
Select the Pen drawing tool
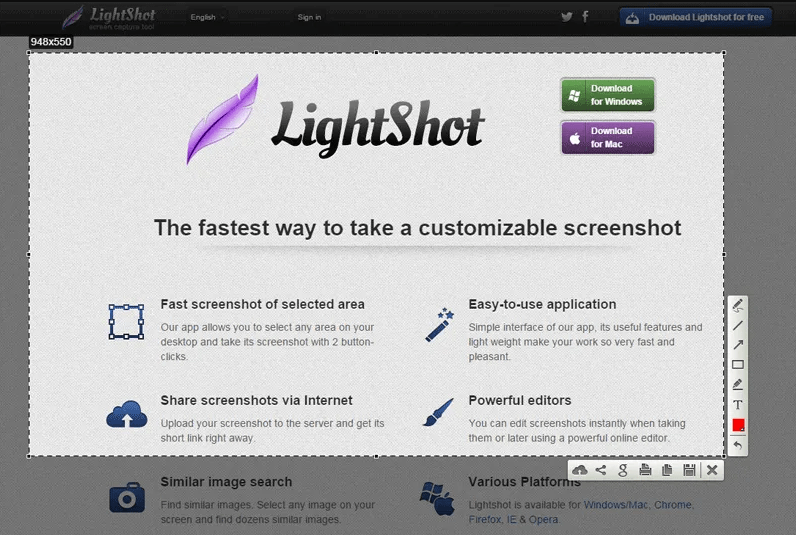[x=738, y=305]
